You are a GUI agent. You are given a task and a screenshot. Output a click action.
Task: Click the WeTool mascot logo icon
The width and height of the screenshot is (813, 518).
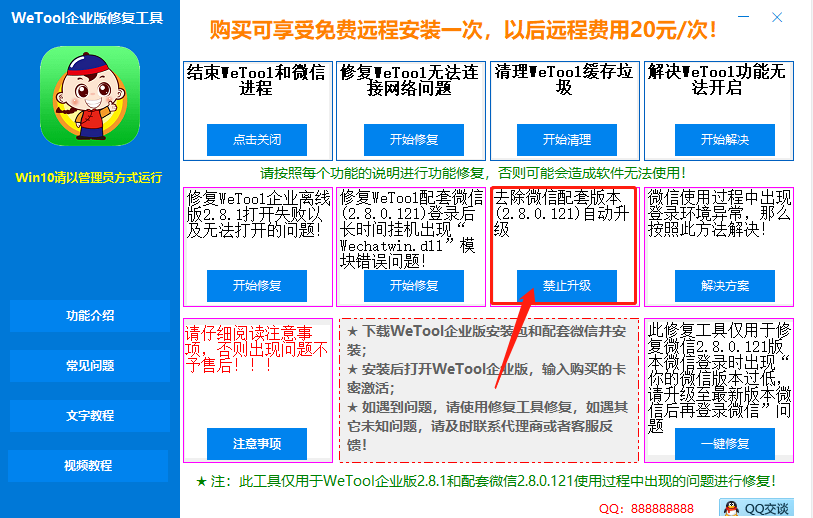tap(90, 96)
